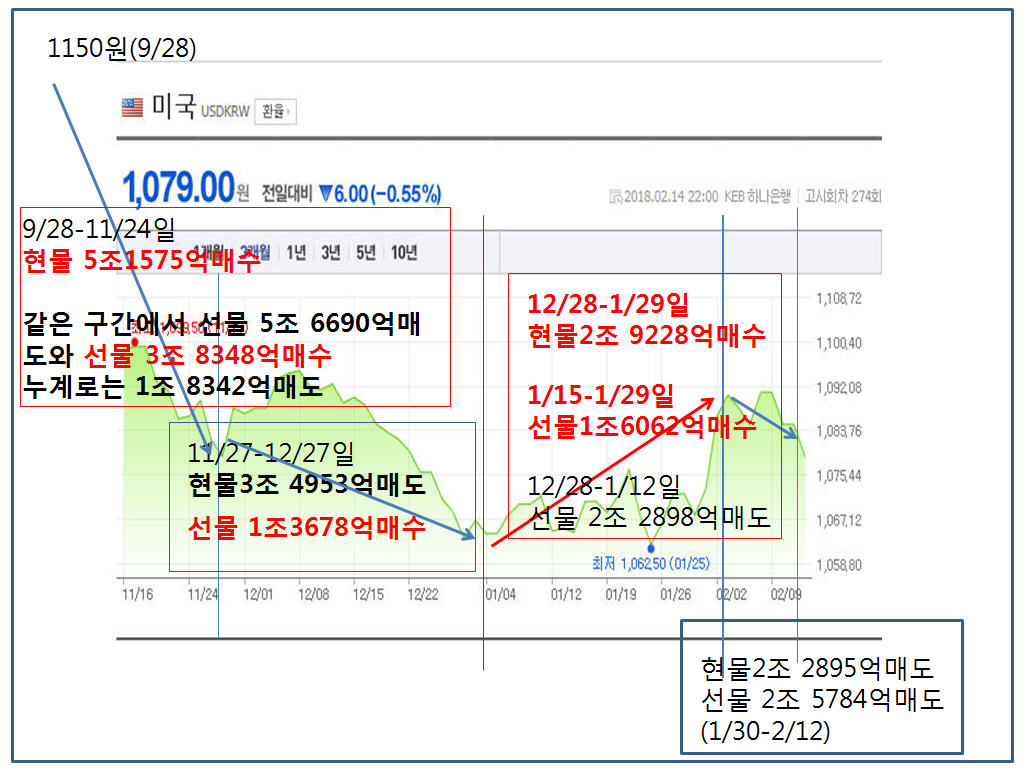Click the 12/15 date on the x-axis
The image size is (1036, 770).
click(x=370, y=594)
